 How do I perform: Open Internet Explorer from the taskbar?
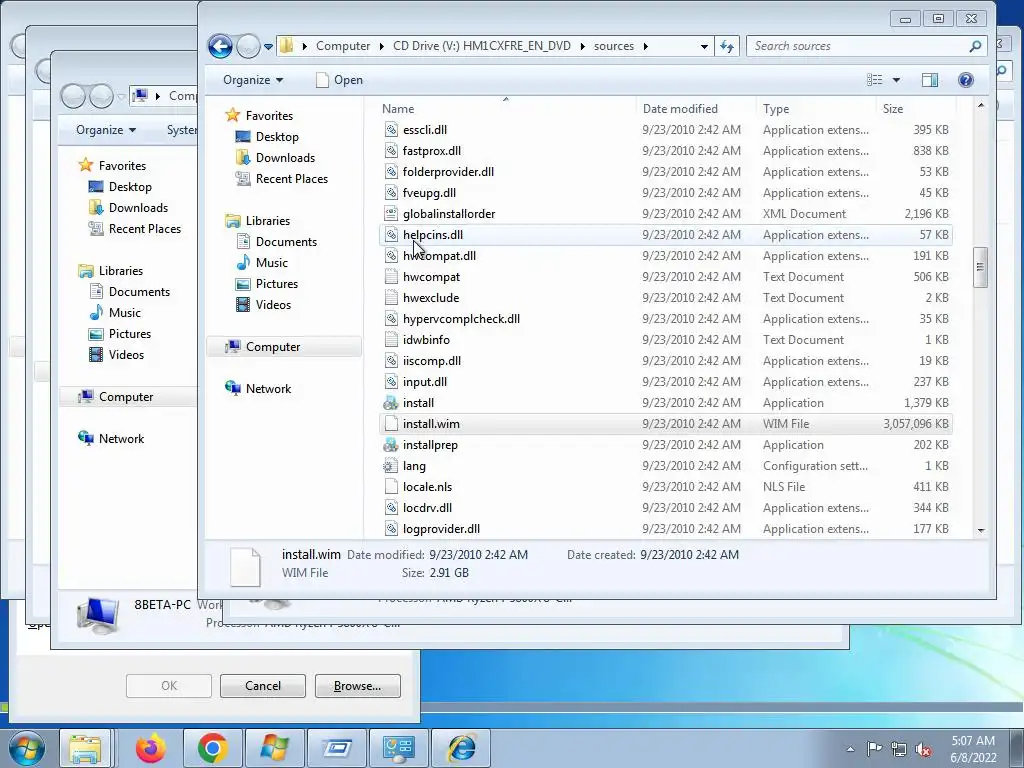click(461, 748)
